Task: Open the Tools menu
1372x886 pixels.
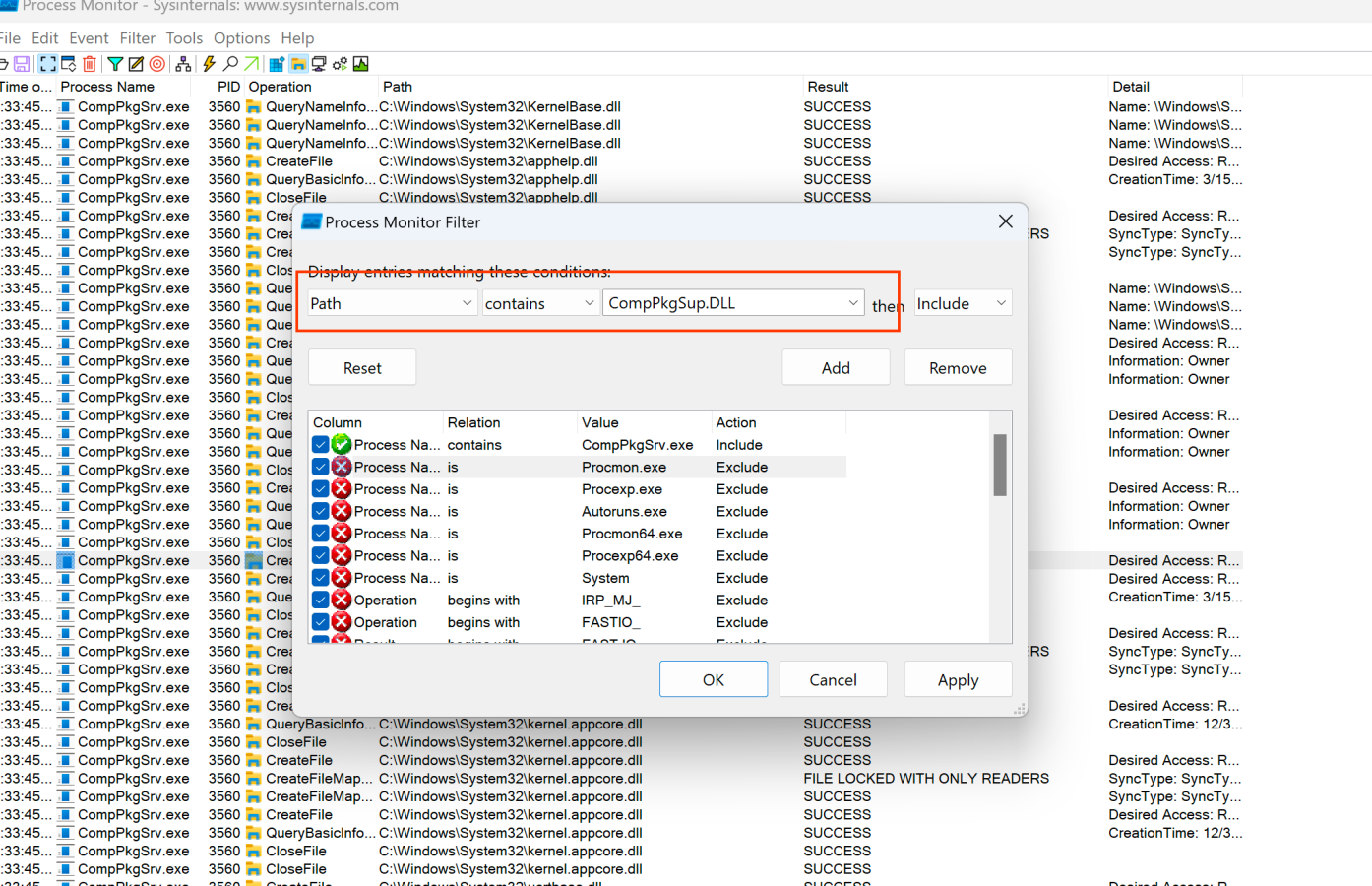Action: (x=184, y=38)
